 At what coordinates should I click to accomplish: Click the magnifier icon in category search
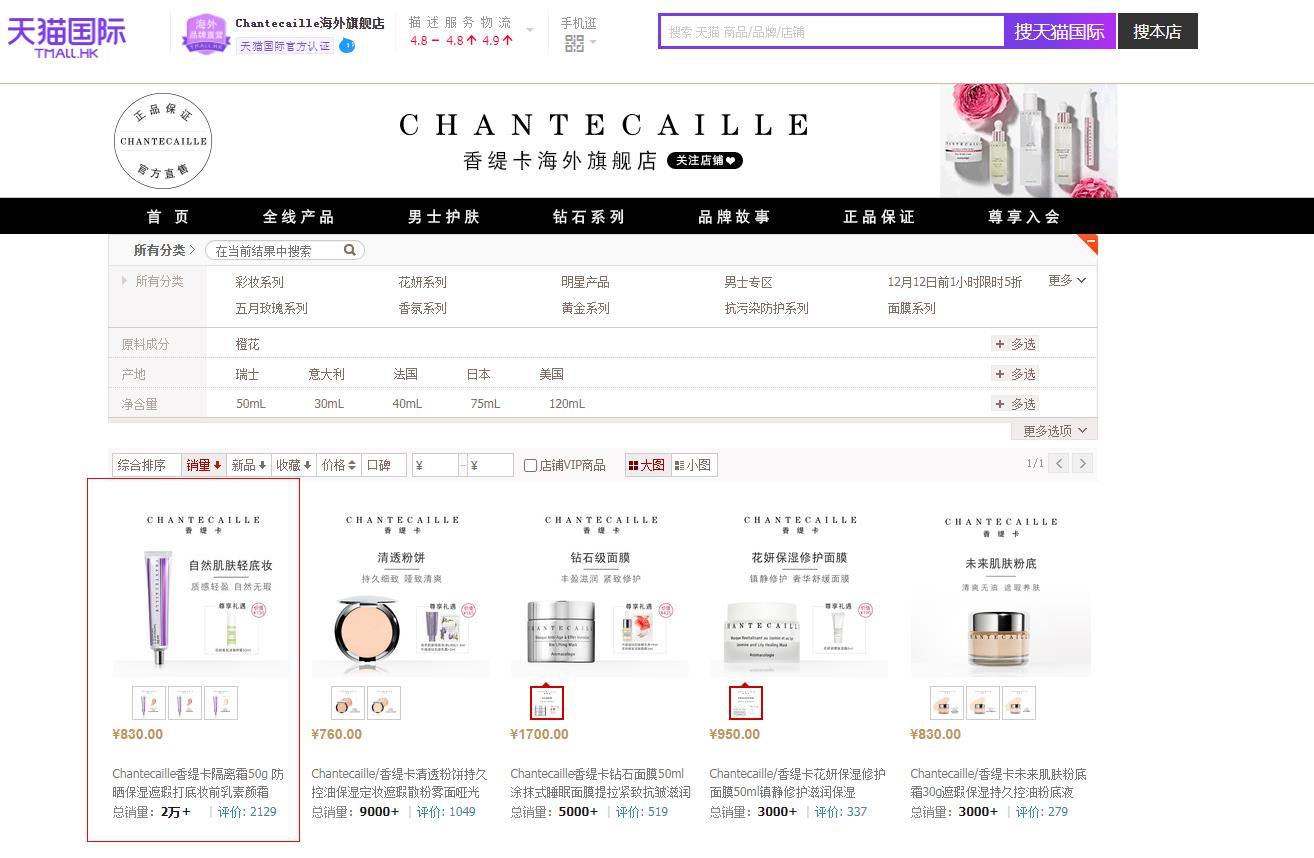(350, 250)
